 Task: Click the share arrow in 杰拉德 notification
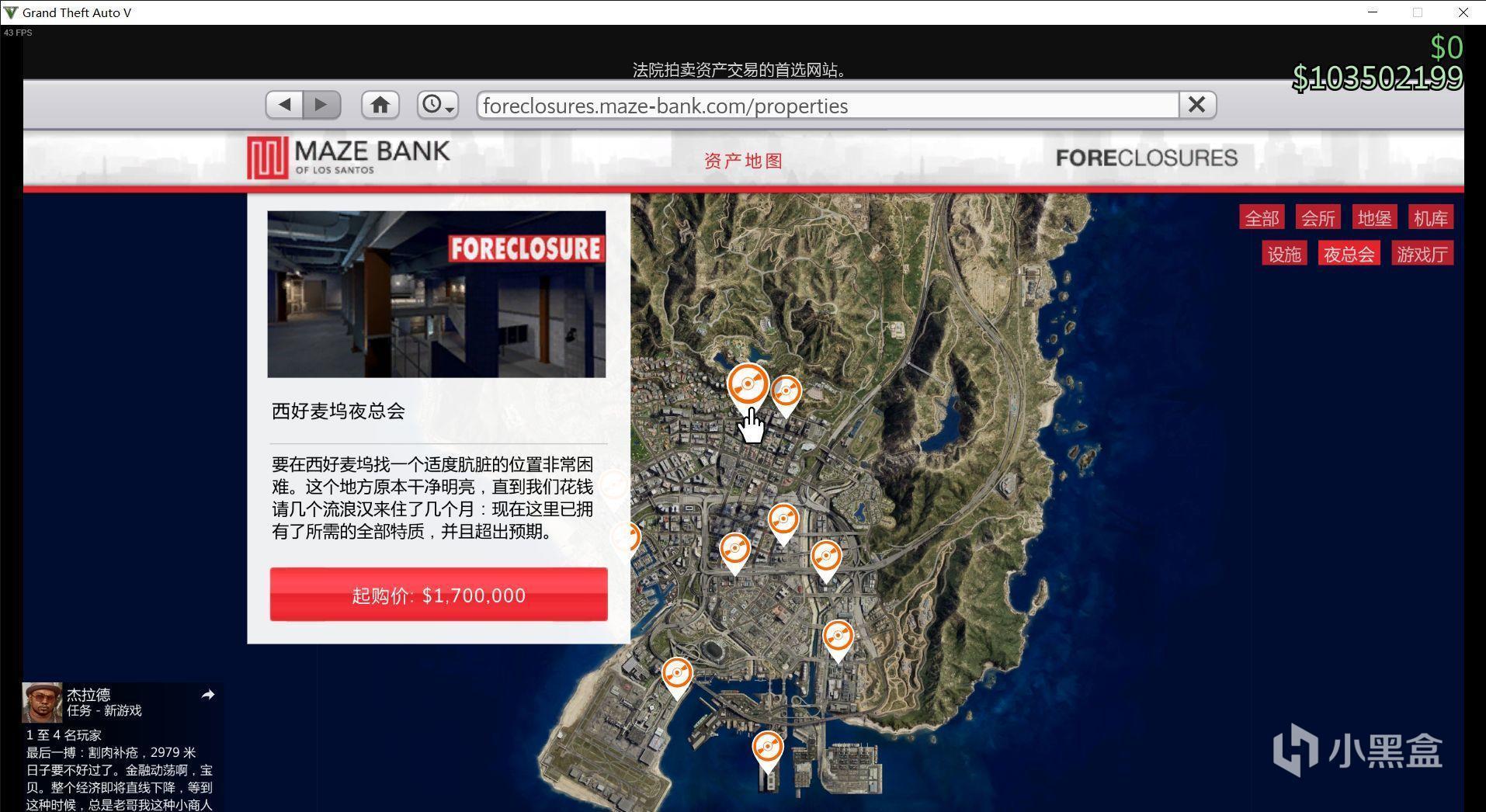[207, 695]
